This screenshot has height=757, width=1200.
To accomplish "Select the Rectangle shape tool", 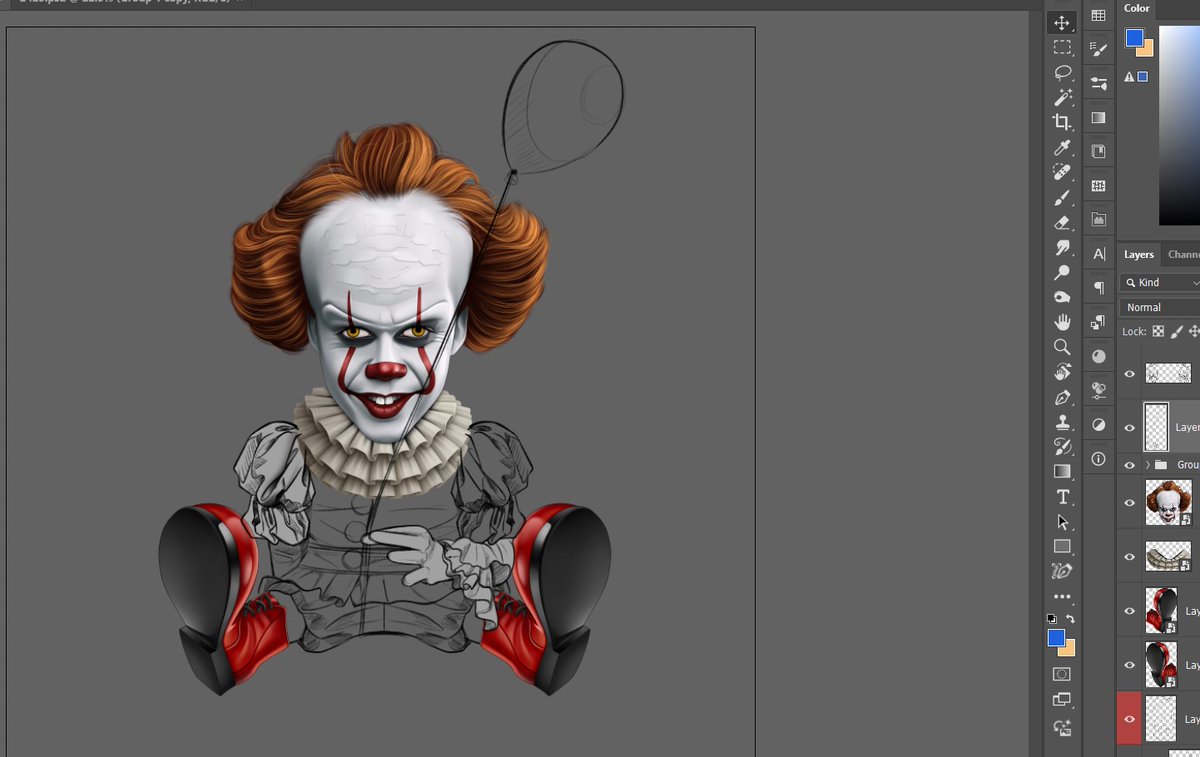I will (x=1062, y=547).
